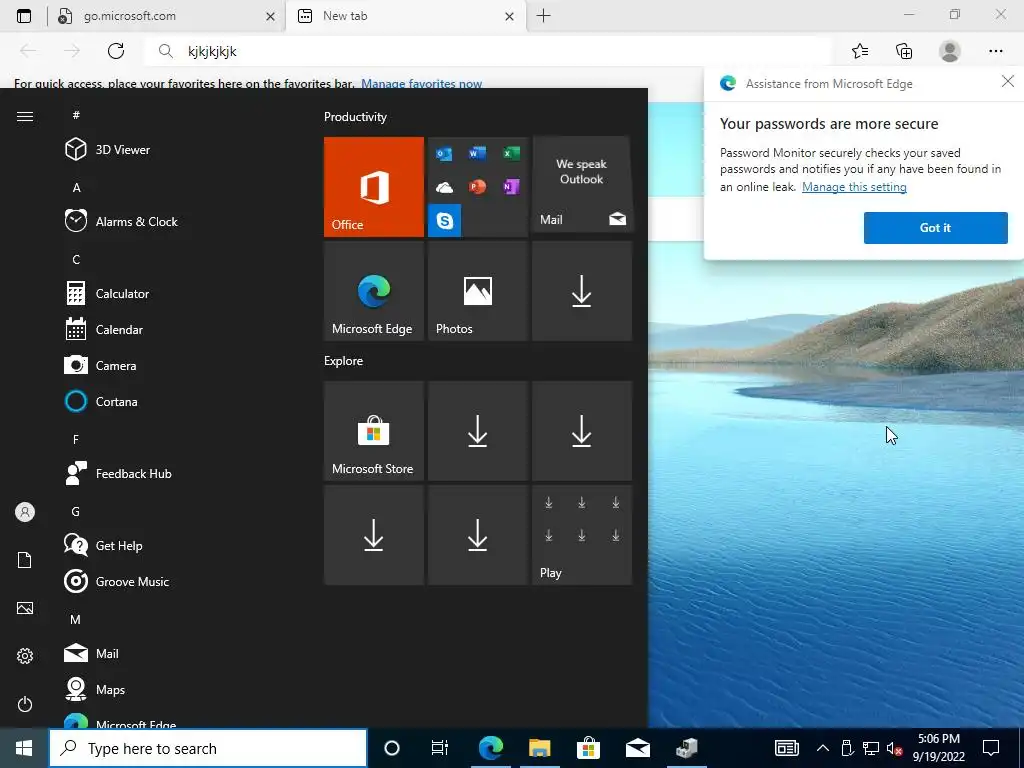Open the user account icon in Start sidebar
The image size is (1024, 768).
25,512
